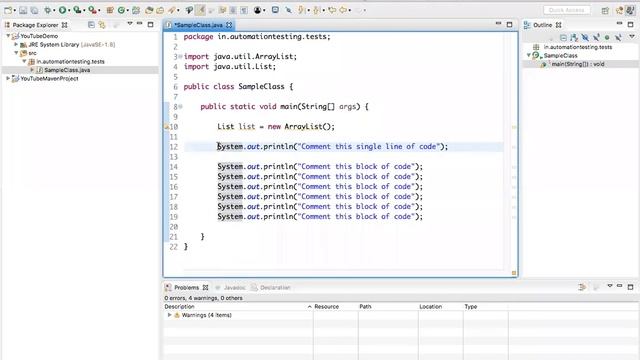This screenshot has width=640, height=360.
Task: Click code line 12 println statement
Action: pos(332,147)
